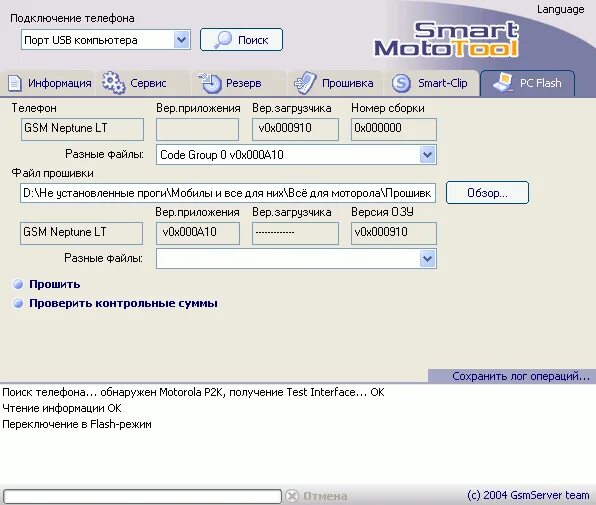
Task: Click the Резерв backup clock icon
Action: pyautogui.click(x=209, y=82)
